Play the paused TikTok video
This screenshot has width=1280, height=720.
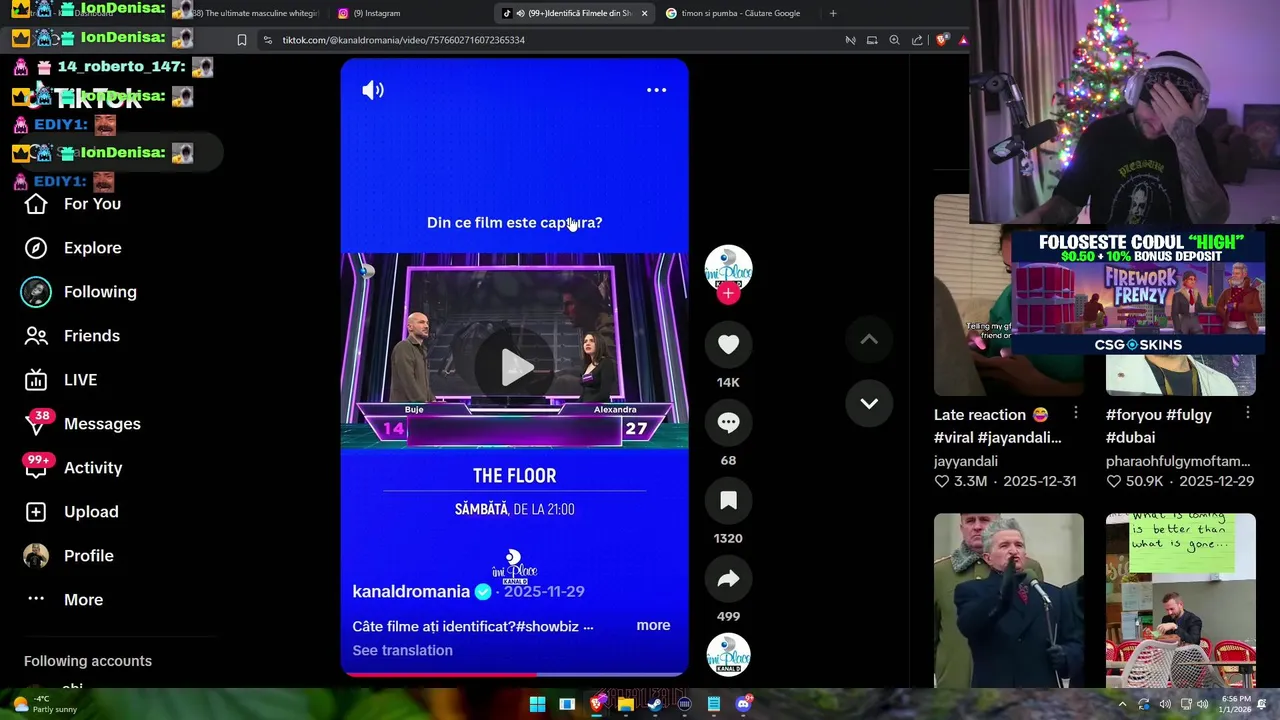(515, 368)
